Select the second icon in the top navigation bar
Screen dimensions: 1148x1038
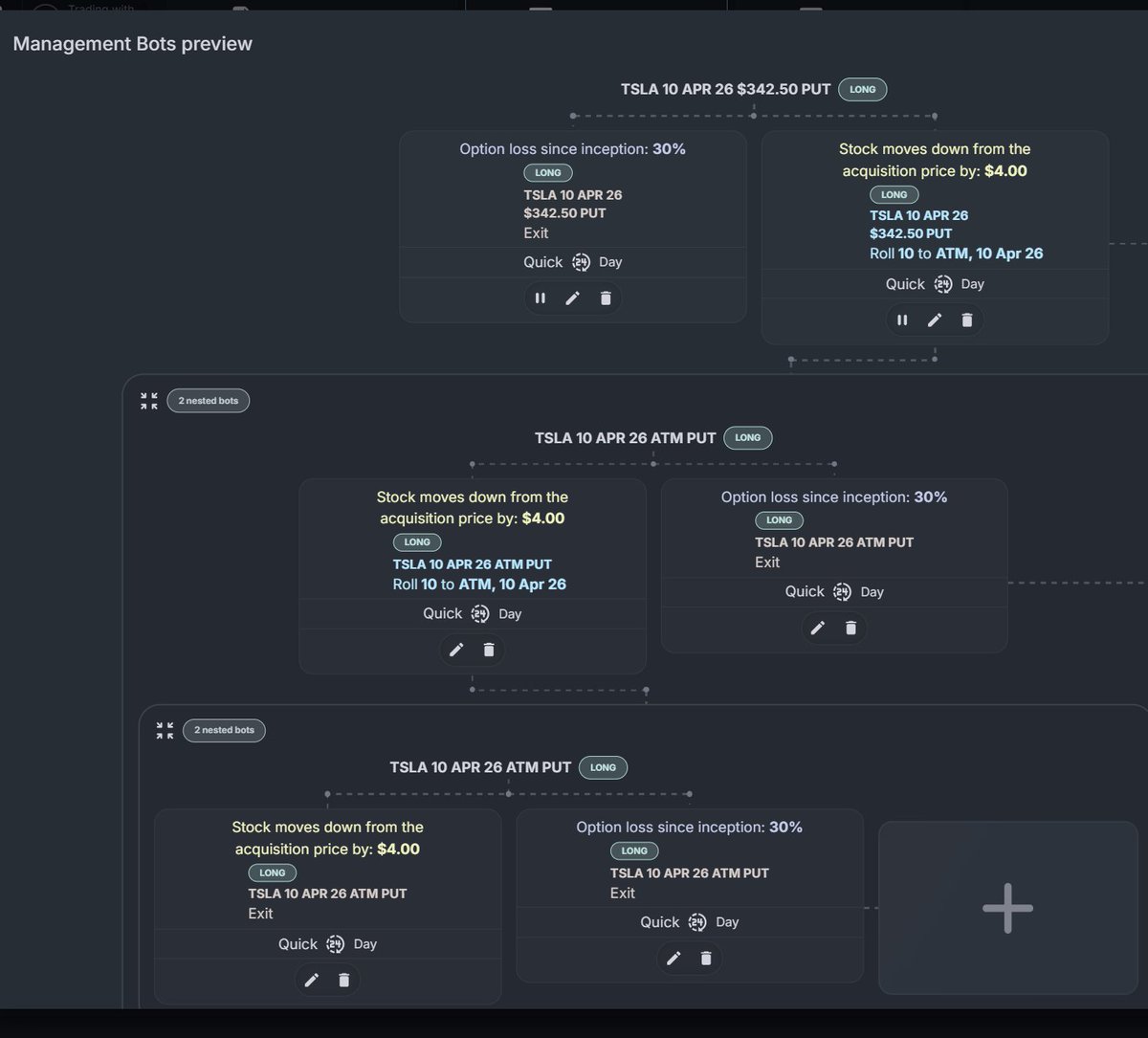[242, 7]
